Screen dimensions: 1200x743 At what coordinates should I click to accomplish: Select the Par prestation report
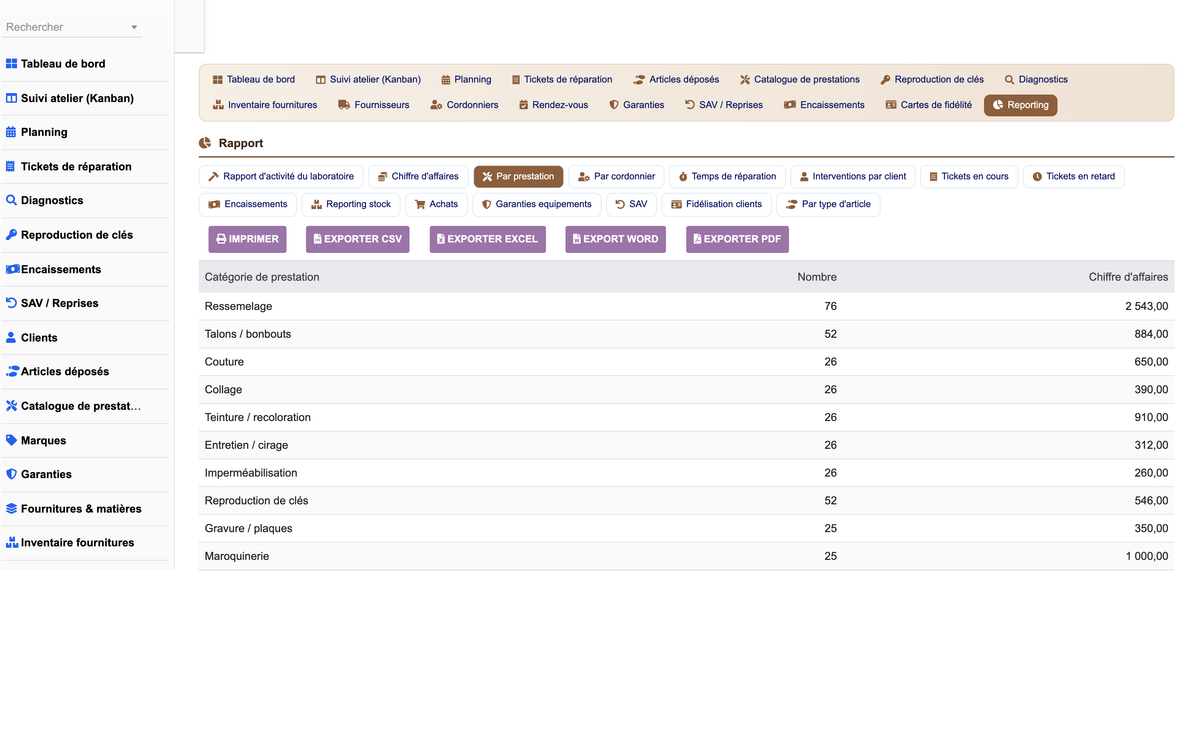point(518,177)
